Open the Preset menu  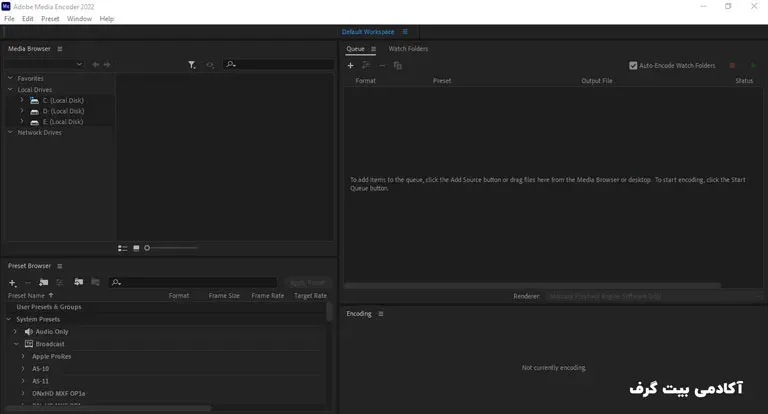click(50, 19)
